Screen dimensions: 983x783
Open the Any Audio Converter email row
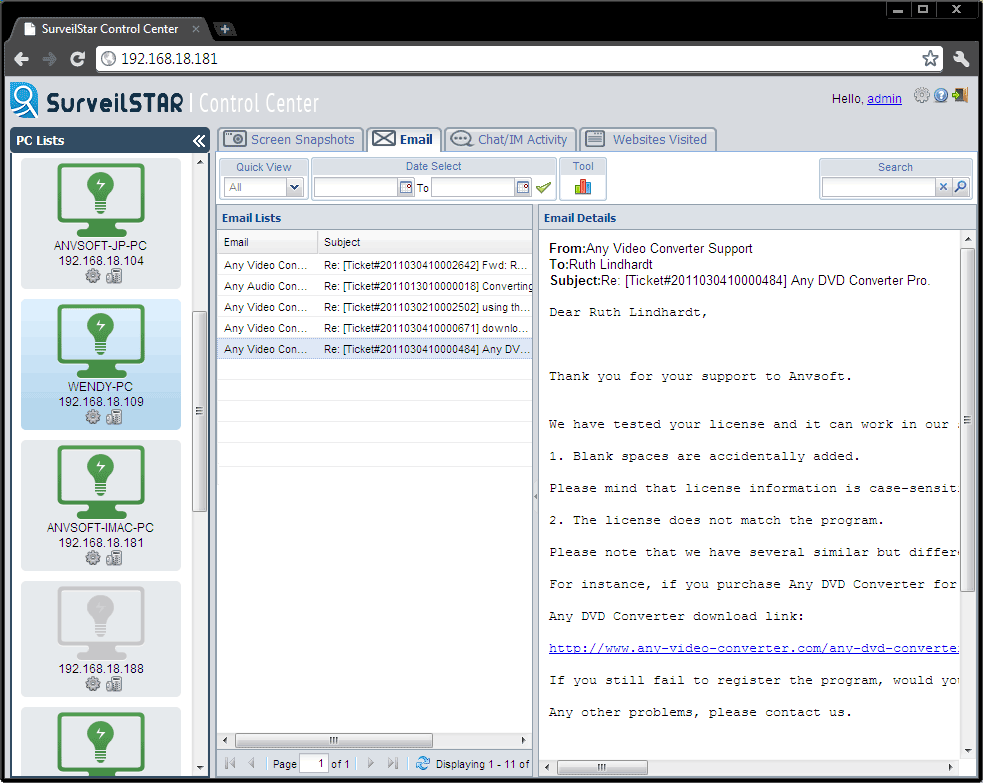(x=375, y=286)
